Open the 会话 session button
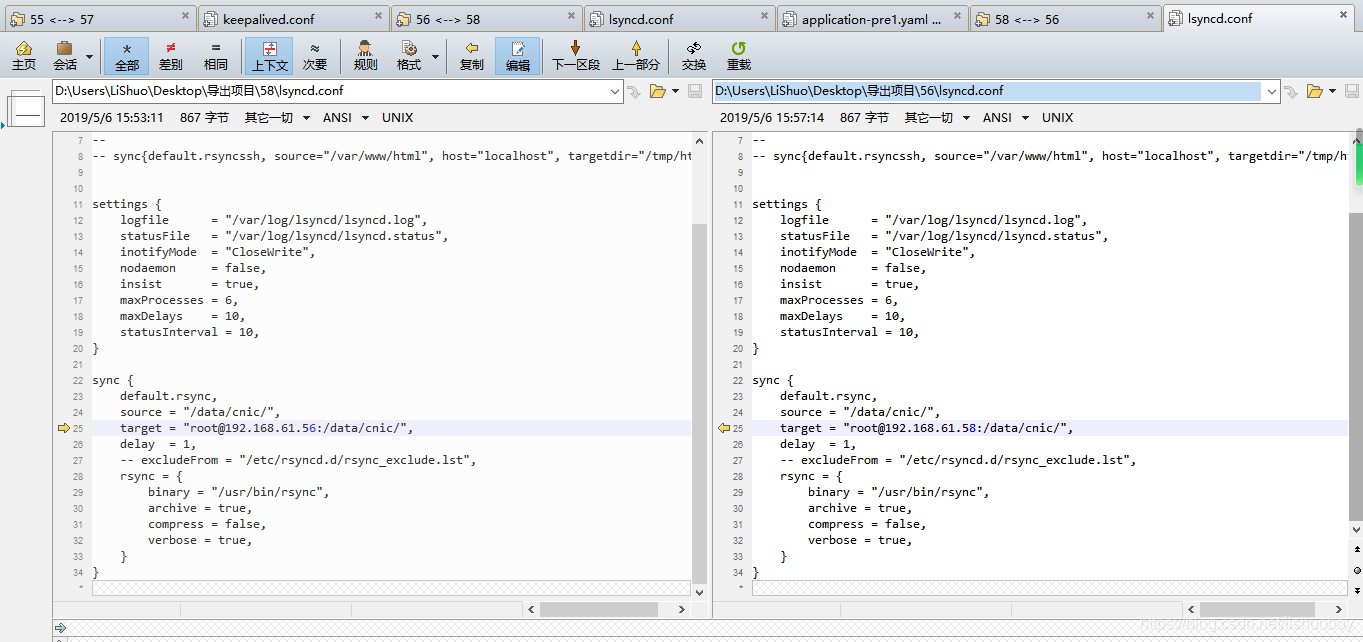 65,56
